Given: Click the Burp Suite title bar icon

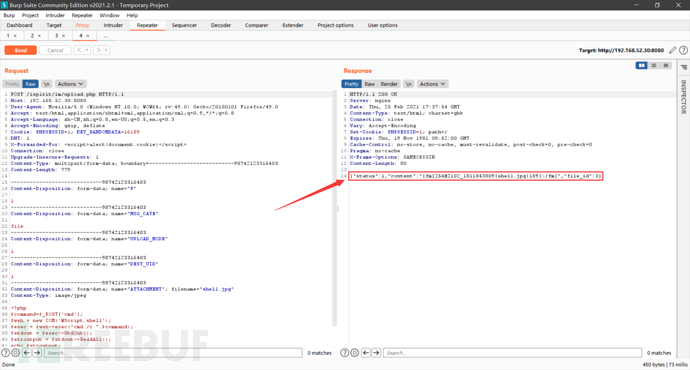Looking at the screenshot, I should 5,5.
